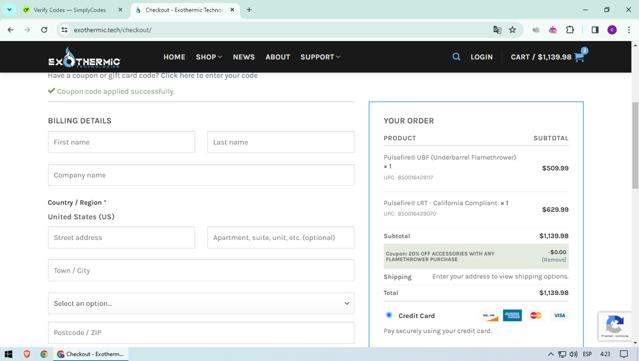Open the Brave browser taskbar icon
The width and height of the screenshot is (639, 361).
tap(26, 354)
